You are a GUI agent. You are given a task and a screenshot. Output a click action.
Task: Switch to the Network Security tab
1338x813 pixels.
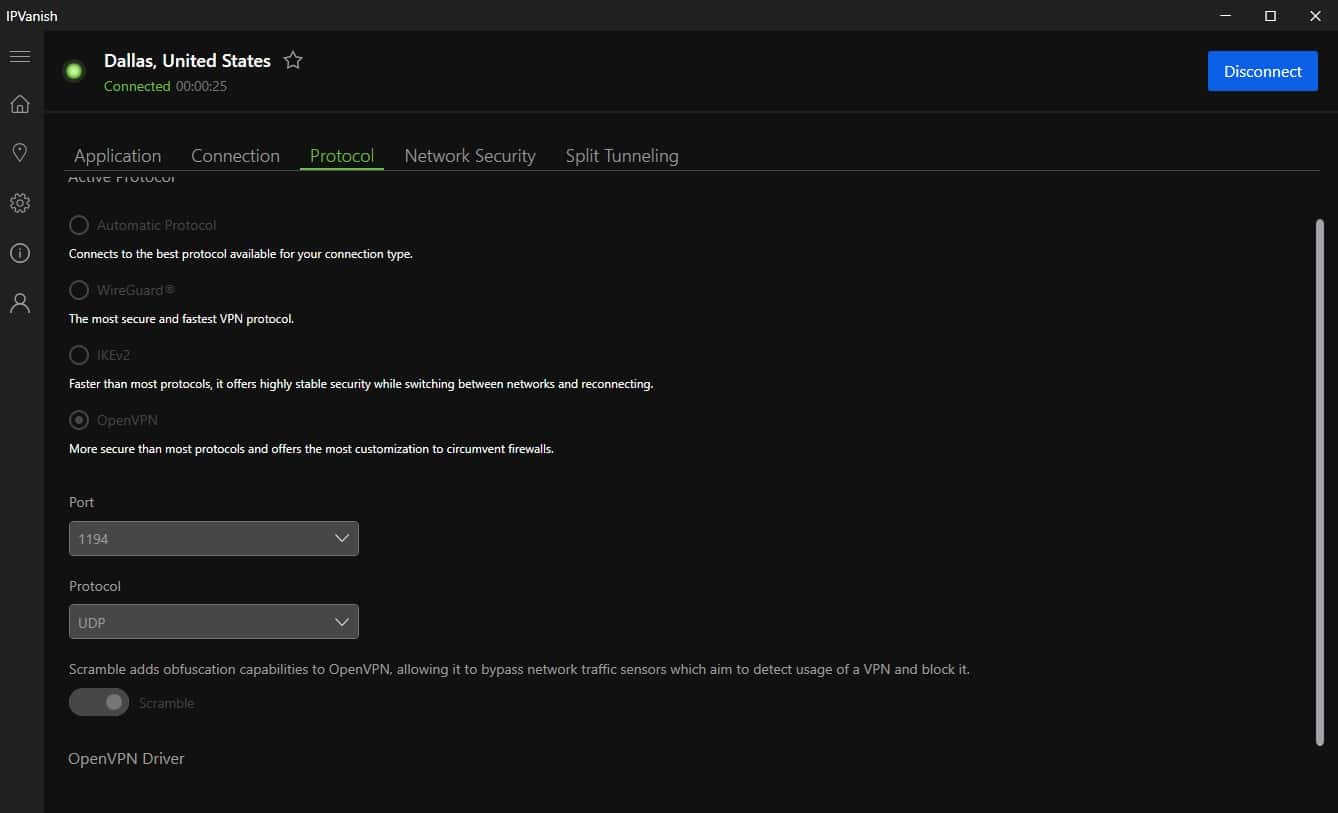470,156
